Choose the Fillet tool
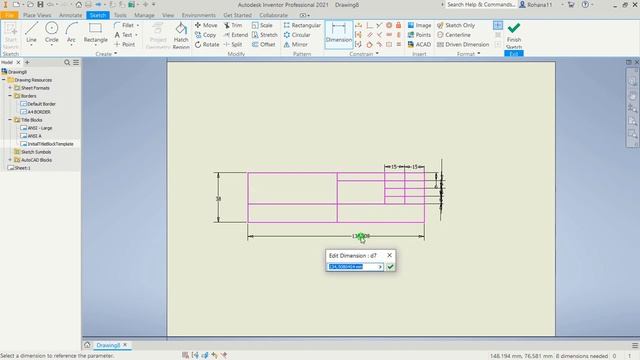640x360 pixels. [x=124, y=25]
